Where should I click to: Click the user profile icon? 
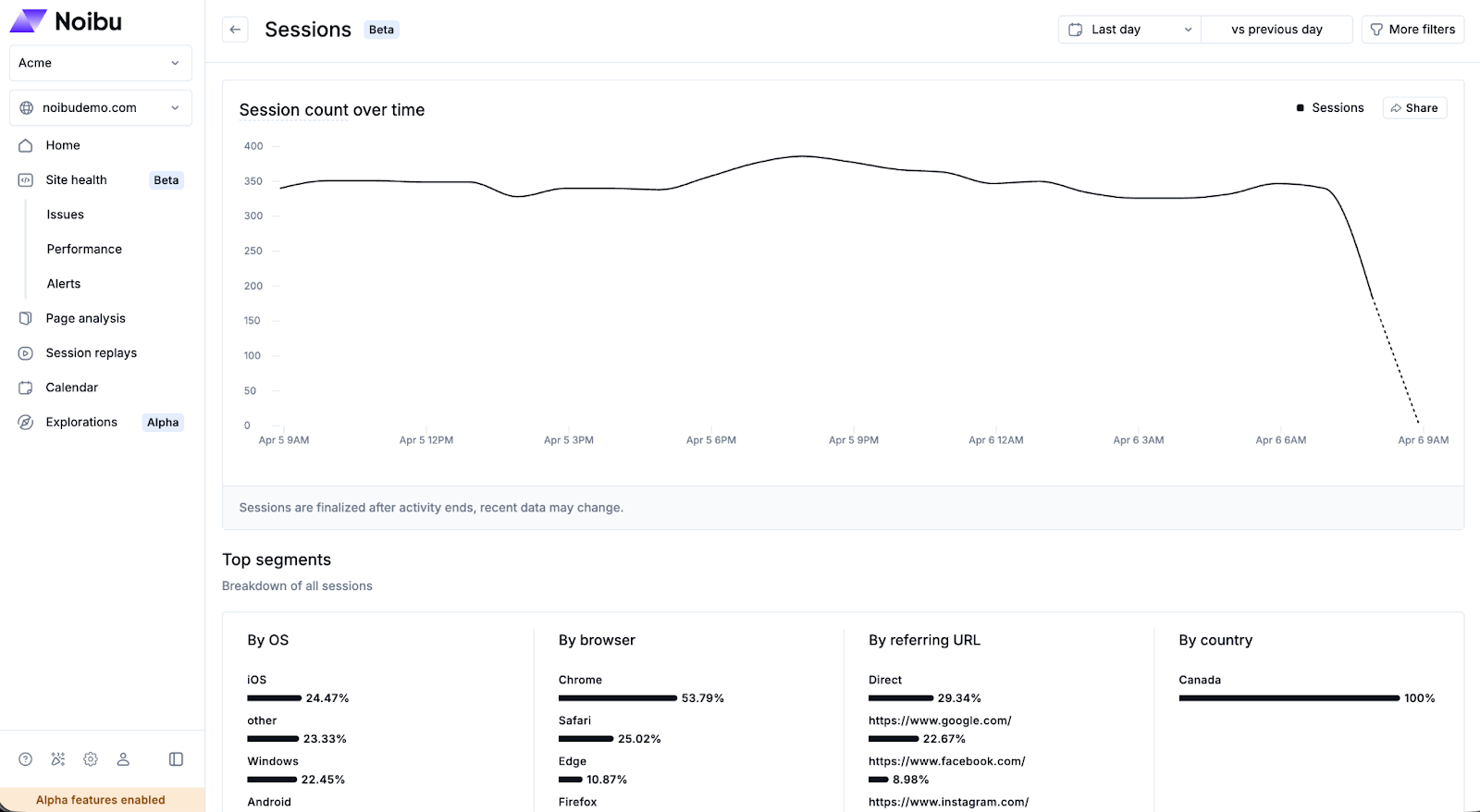(x=123, y=759)
